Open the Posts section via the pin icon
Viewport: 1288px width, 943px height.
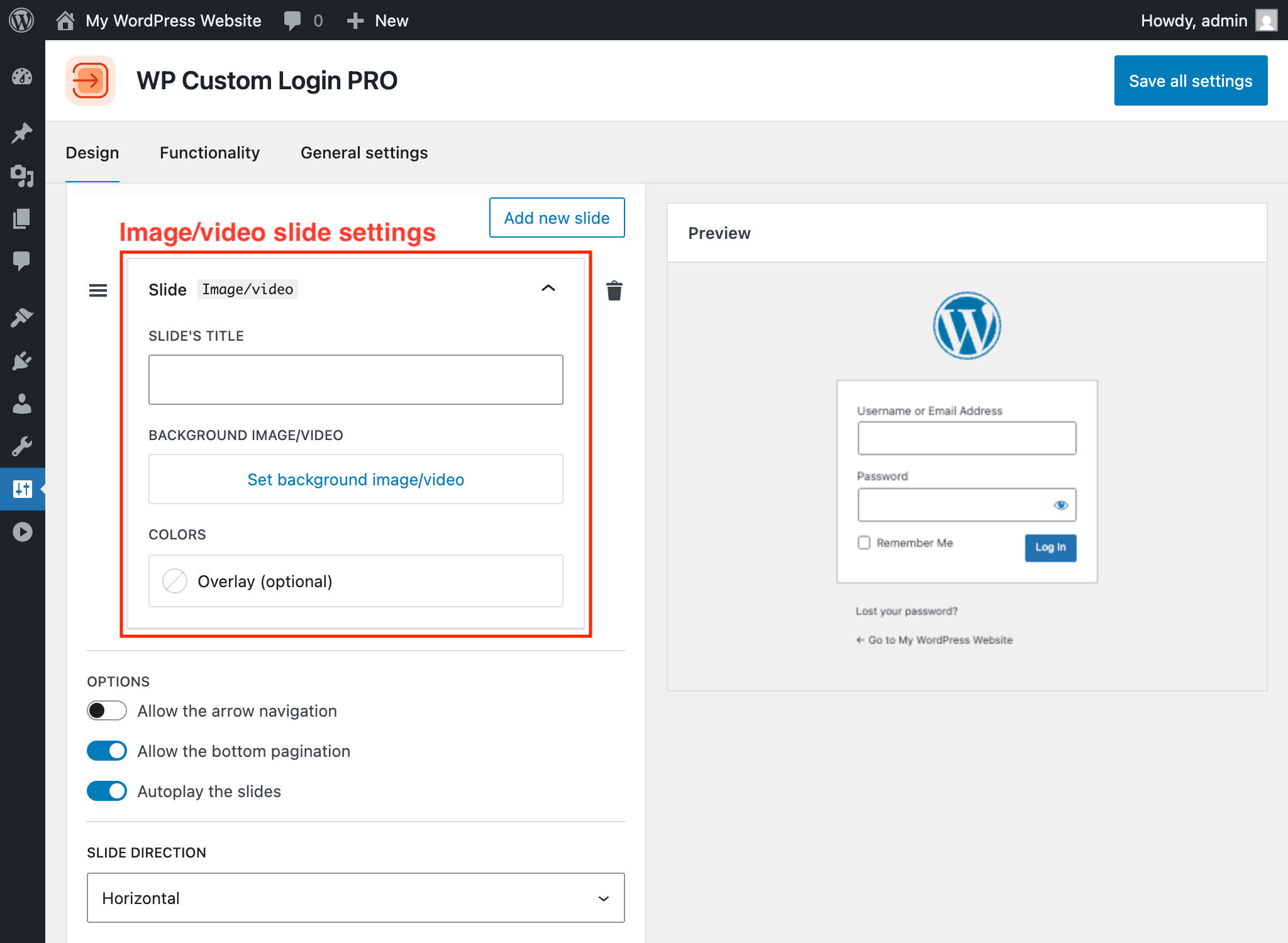[x=23, y=133]
